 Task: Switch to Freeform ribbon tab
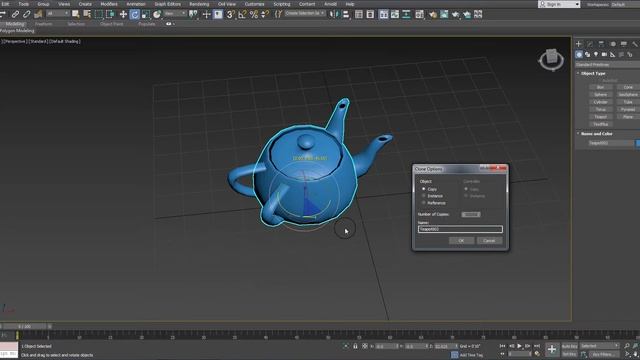tap(44, 24)
